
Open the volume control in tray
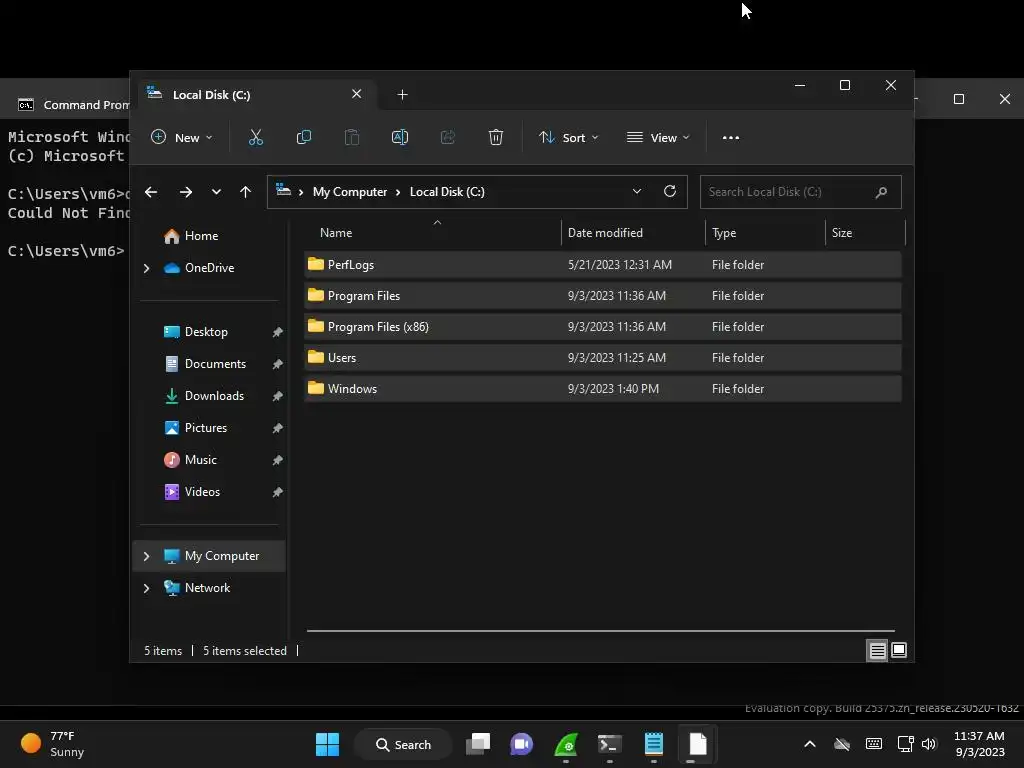[929, 744]
